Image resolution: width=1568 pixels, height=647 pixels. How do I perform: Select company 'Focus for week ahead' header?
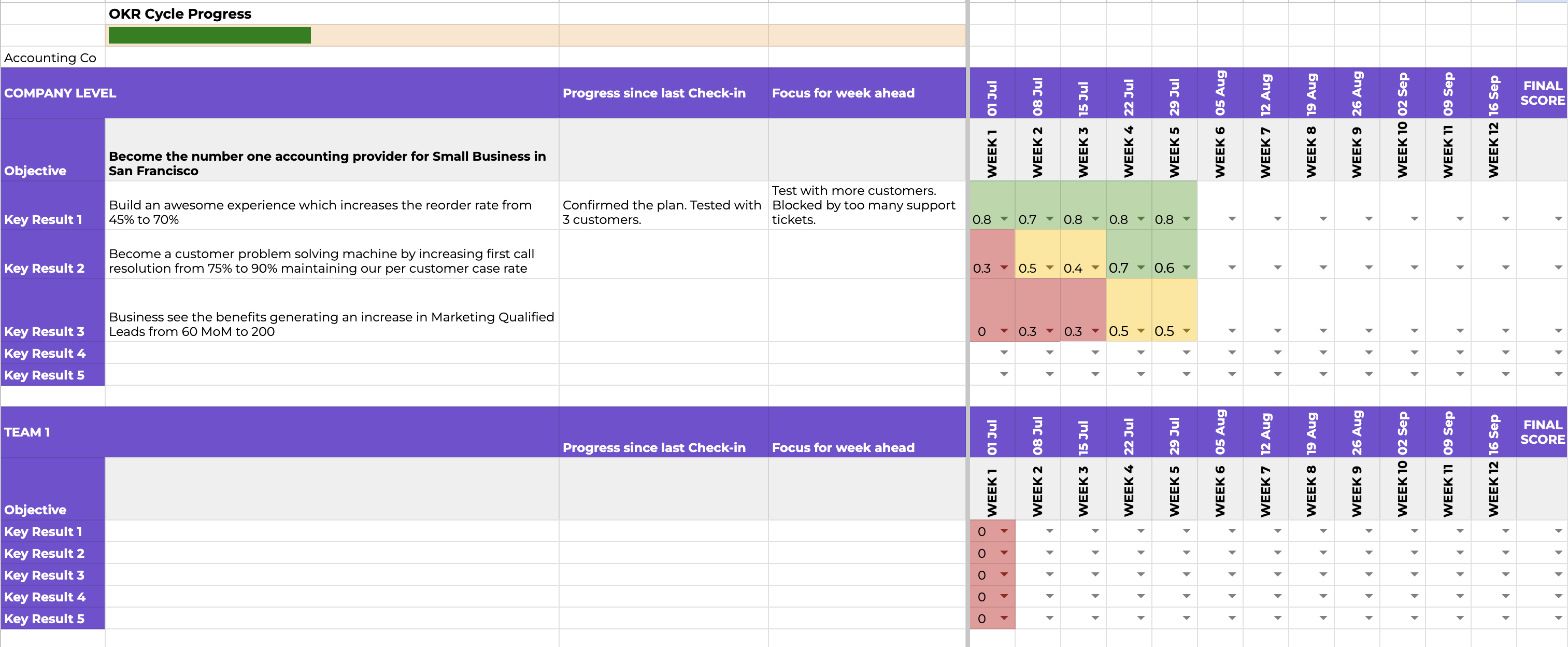point(867,93)
